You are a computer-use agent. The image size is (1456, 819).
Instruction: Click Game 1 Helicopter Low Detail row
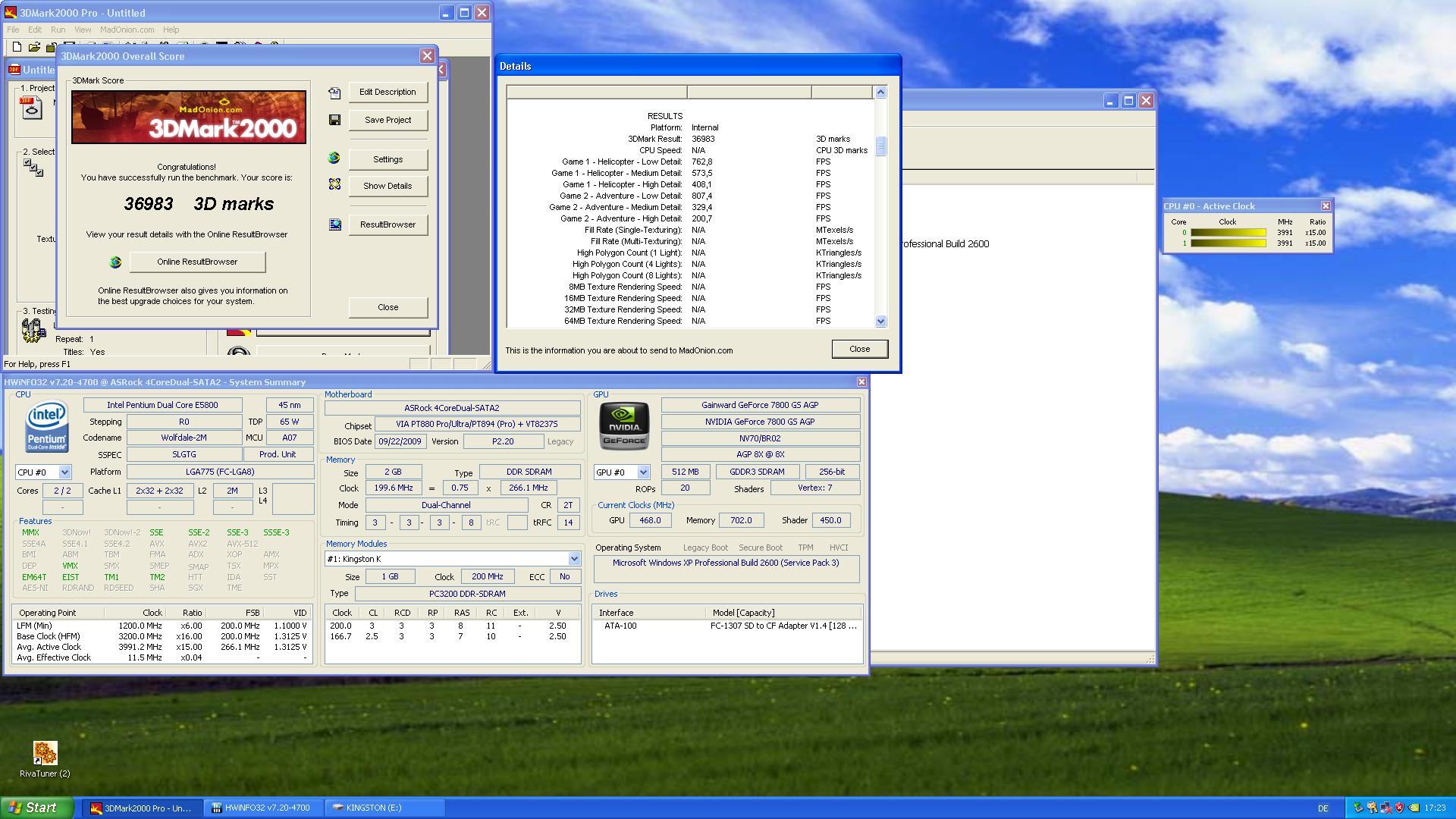click(691, 162)
